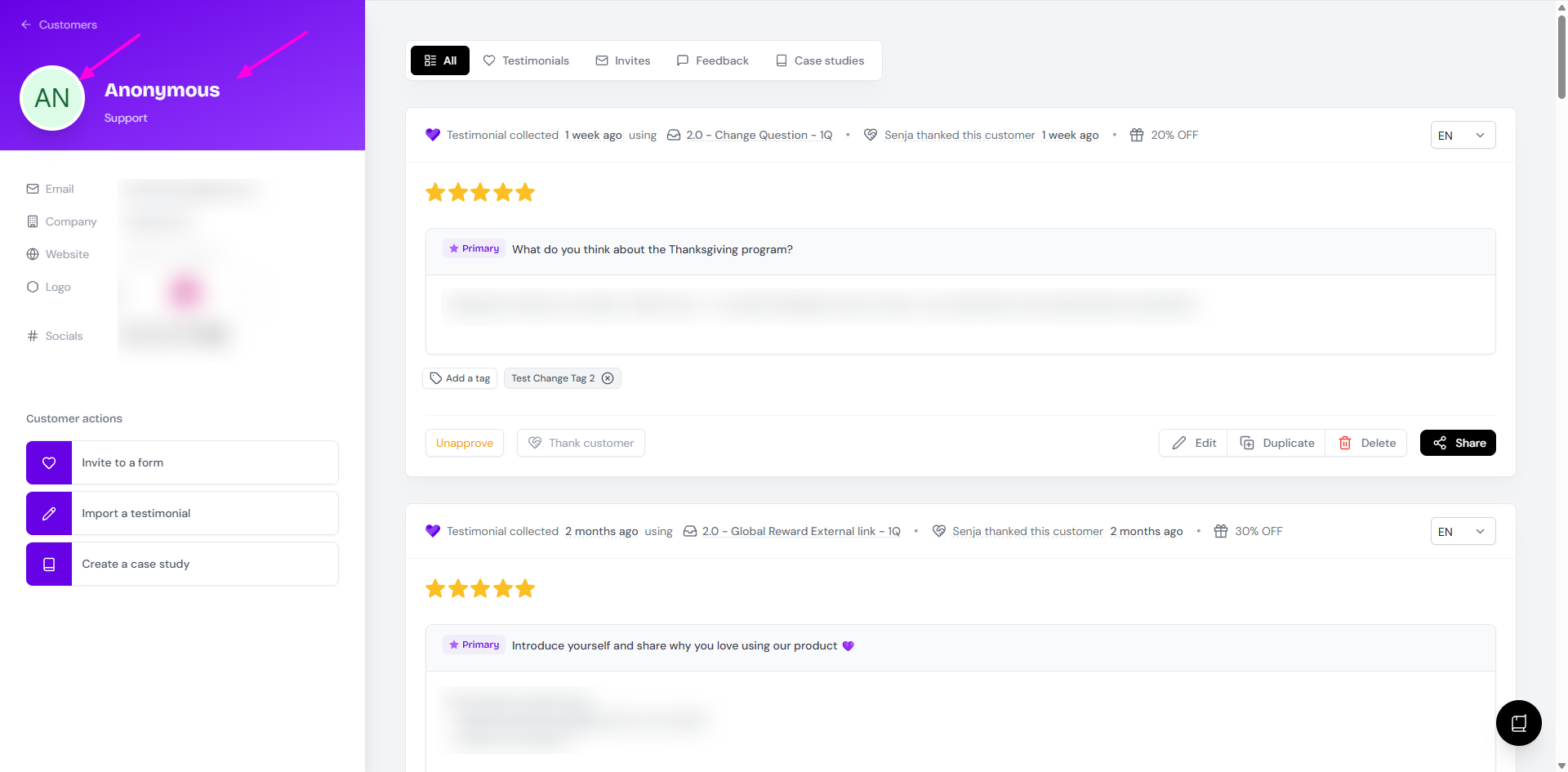Unapprove the first testimonial

pyautogui.click(x=464, y=443)
